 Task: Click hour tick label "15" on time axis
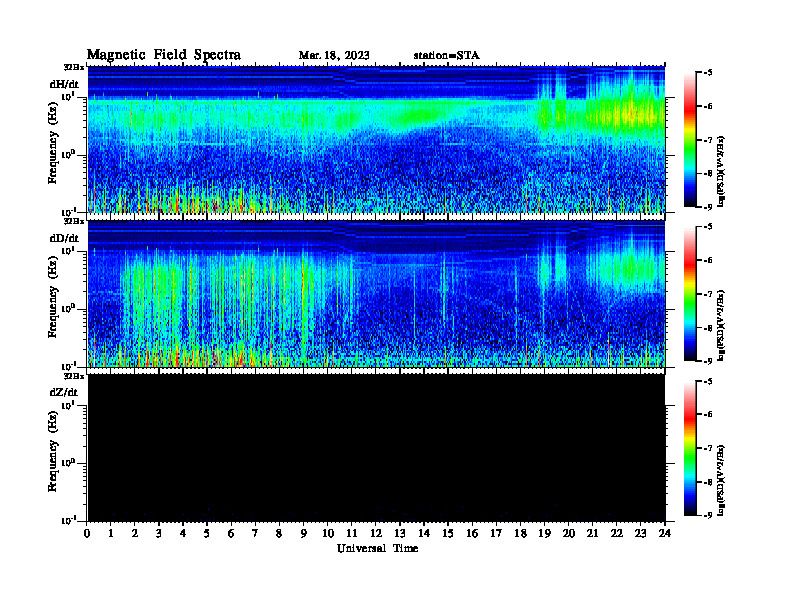click(448, 534)
